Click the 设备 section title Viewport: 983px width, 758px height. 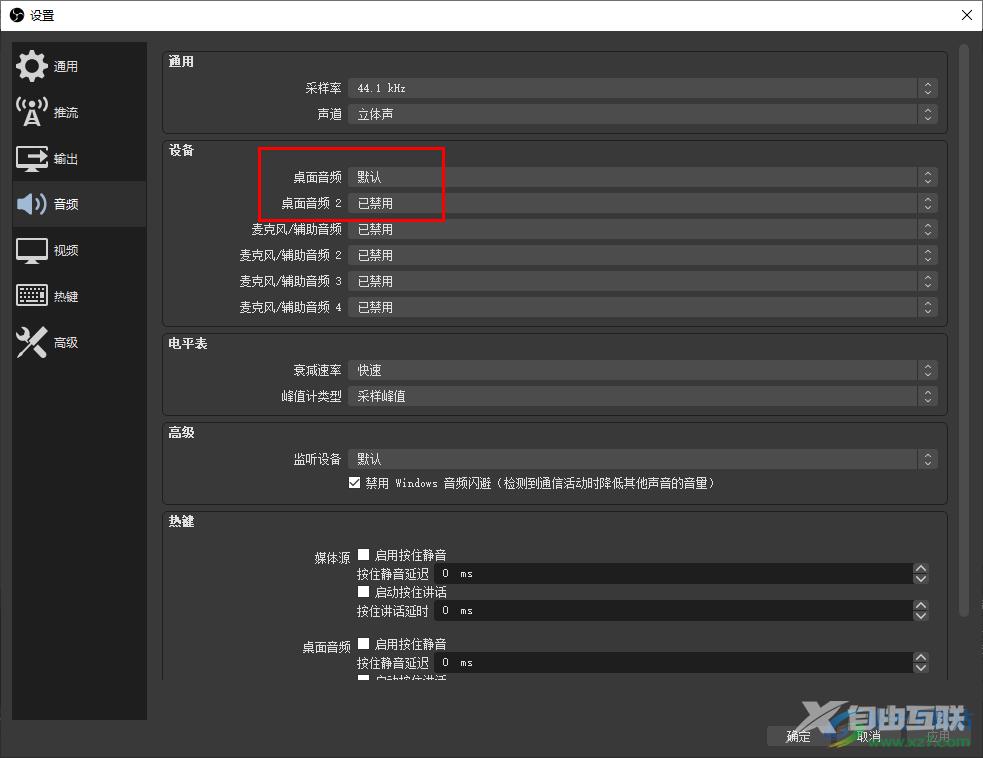[x=181, y=150]
